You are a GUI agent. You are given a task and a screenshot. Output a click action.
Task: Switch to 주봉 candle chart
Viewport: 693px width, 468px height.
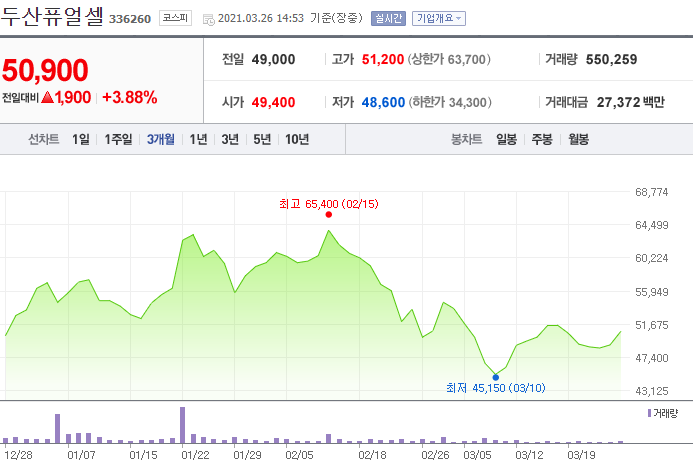coord(542,140)
